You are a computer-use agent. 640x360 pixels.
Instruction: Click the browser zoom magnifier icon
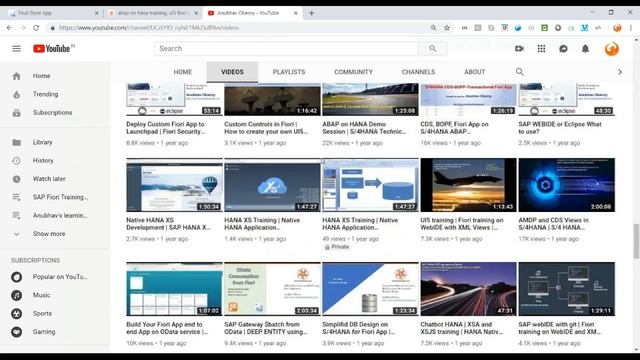433,28
